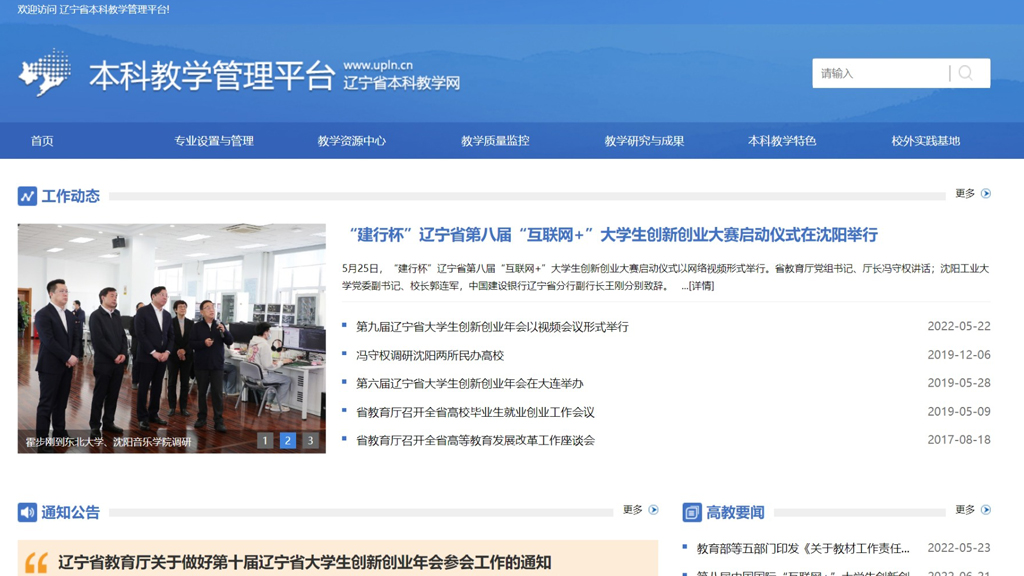Open the 专业设置与管理 menu
The height and width of the screenshot is (576, 1024).
[x=214, y=141]
